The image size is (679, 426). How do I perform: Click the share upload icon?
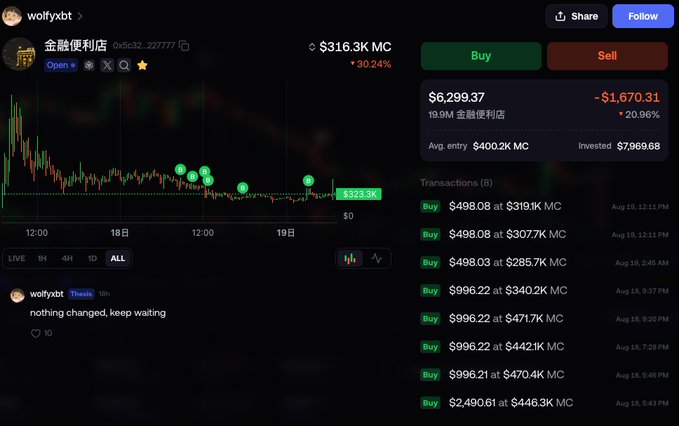click(x=560, y=16)
